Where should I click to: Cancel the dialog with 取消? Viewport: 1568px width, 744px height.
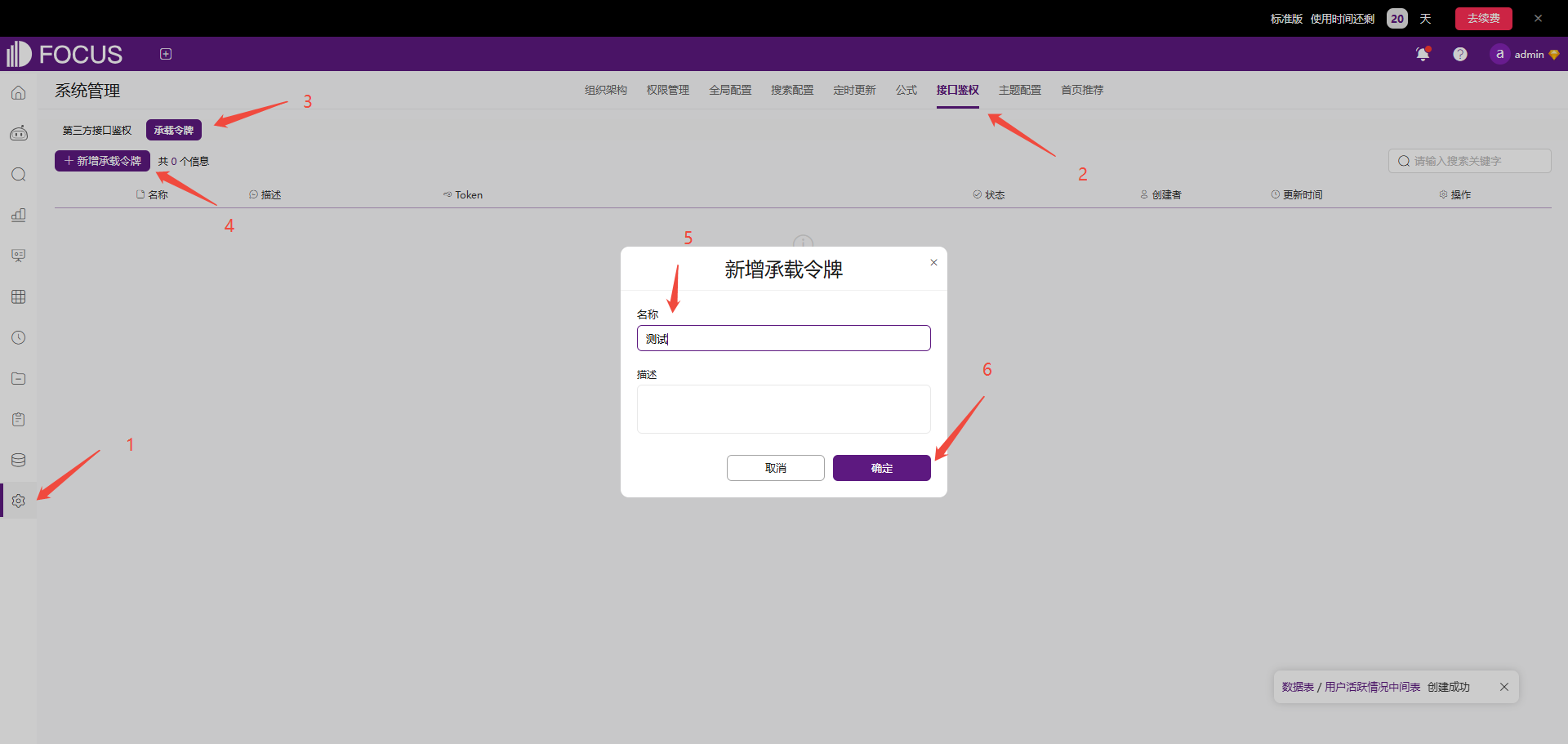coord(776,468)
